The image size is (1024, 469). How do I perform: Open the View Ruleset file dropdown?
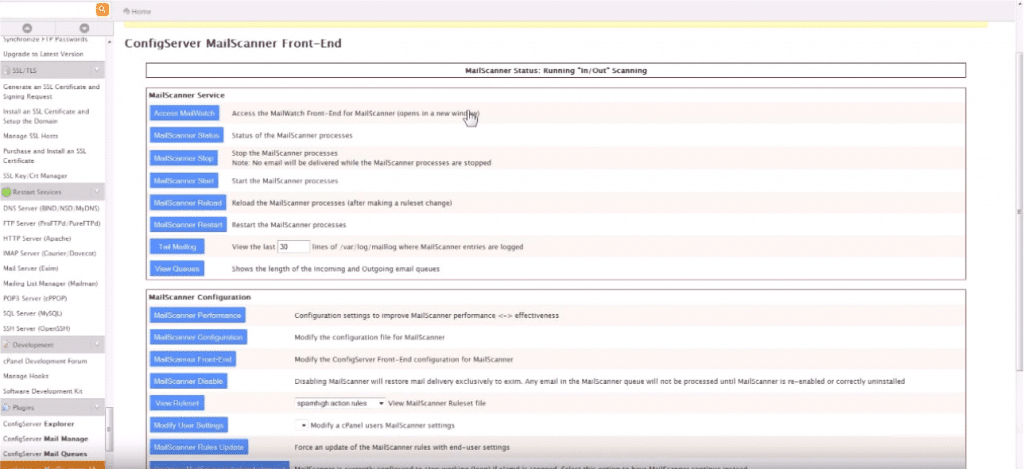tap(340, 404)
